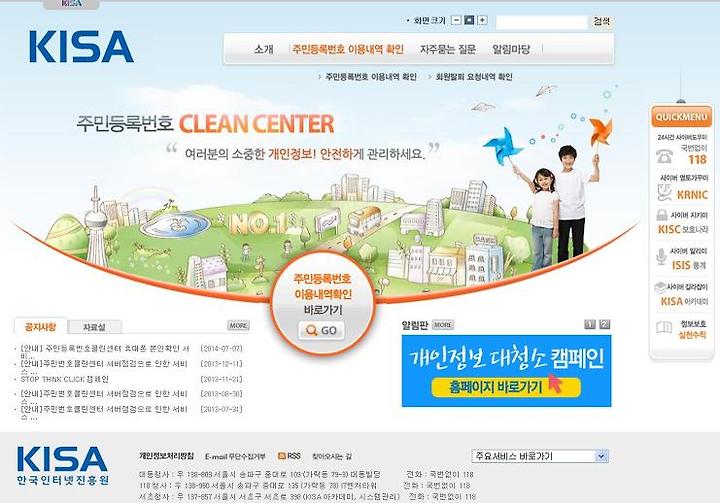Click the 118 phone icon in quick menu
720x503 pixels.
click(664, 156)
